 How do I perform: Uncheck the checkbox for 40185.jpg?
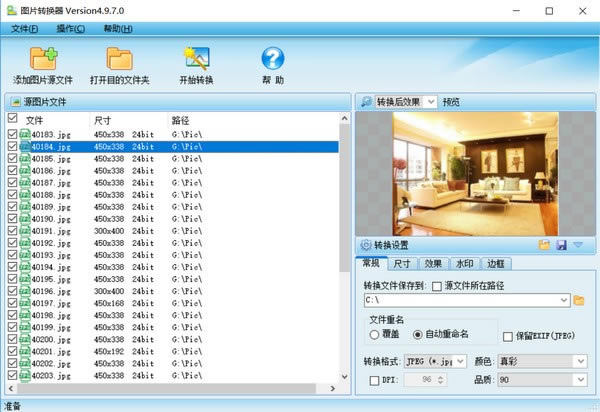[x=12, y=158]
